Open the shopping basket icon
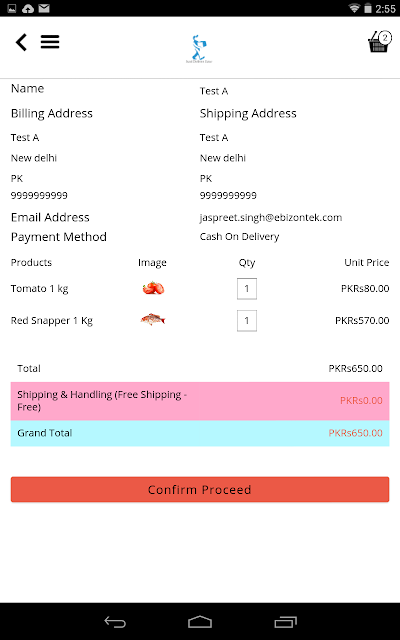 (x=380, y=42)
